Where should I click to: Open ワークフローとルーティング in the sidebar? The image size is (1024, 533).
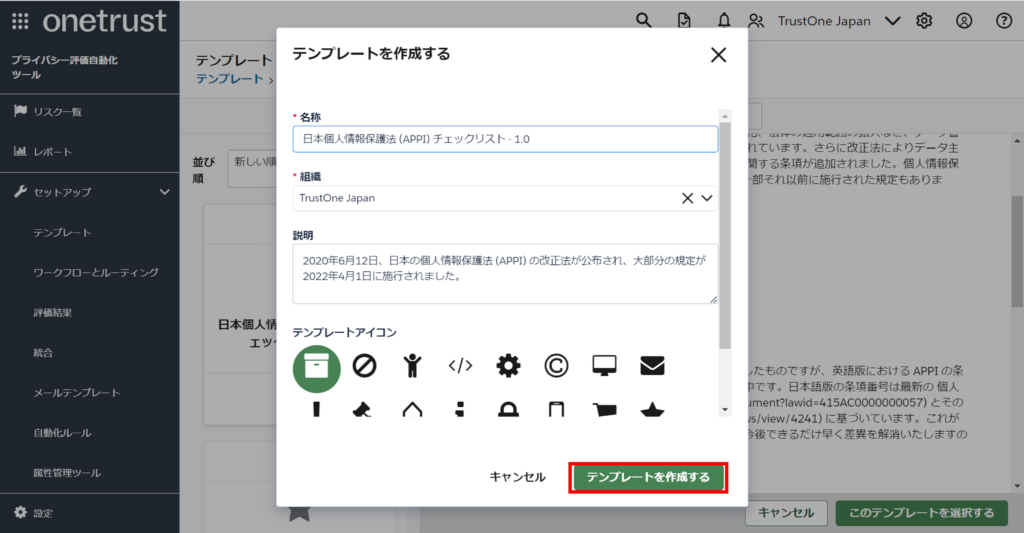coord(96,272)
